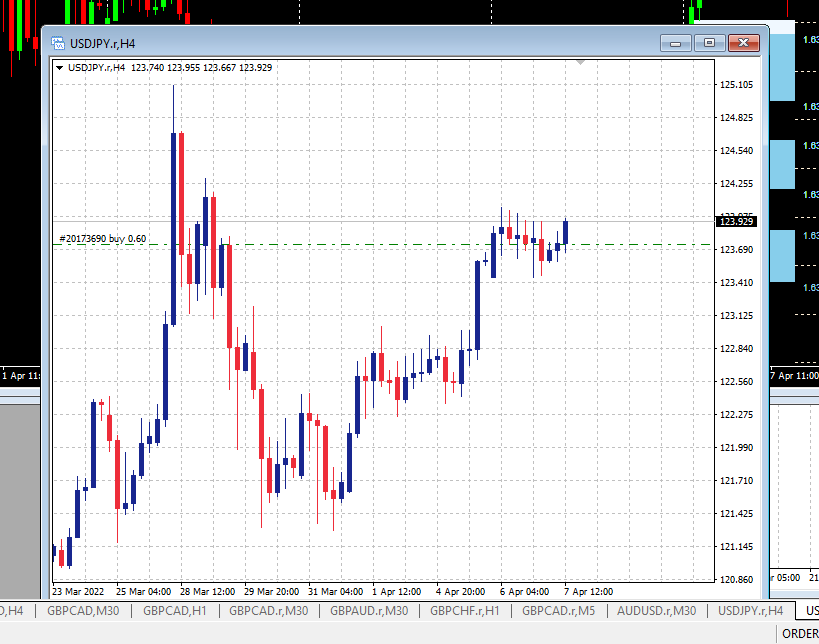Switch to the GBPCAD,H1 chart tab
This screenshot has height=644, width=819.
(174, 611)
